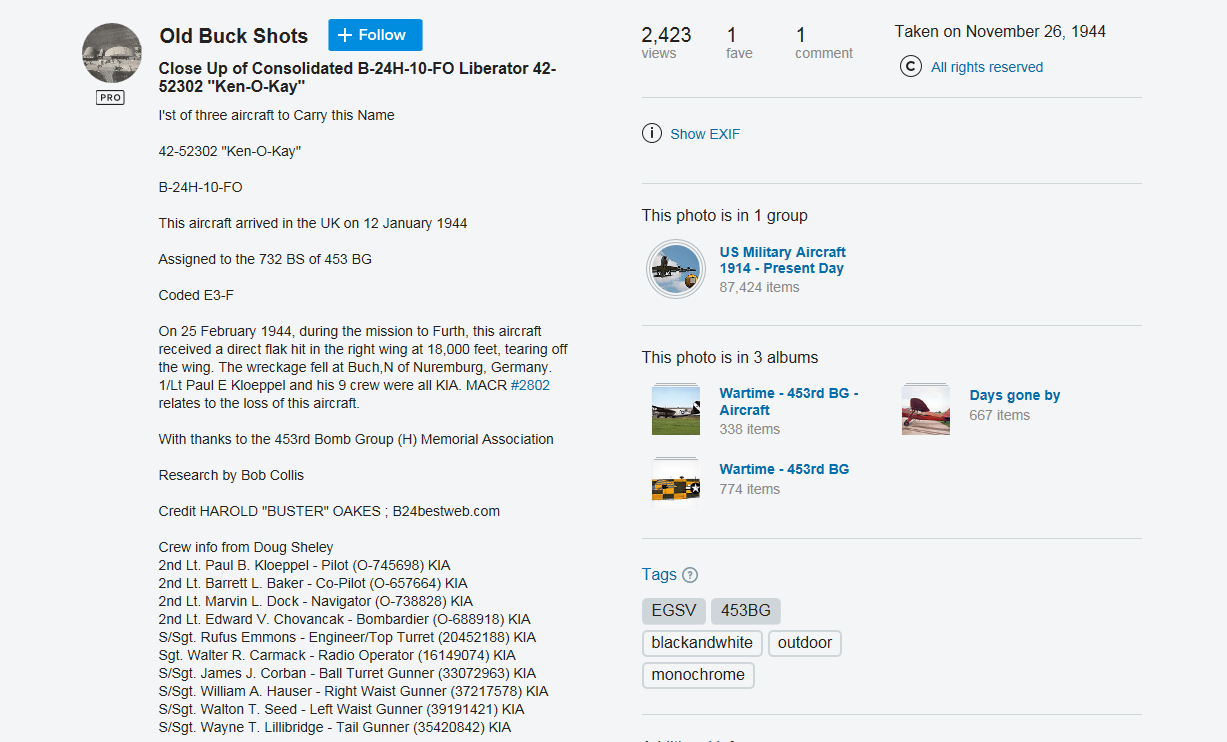The image size is (1227, 742).
Task: Show EXIF data
Action: [705, 134]
